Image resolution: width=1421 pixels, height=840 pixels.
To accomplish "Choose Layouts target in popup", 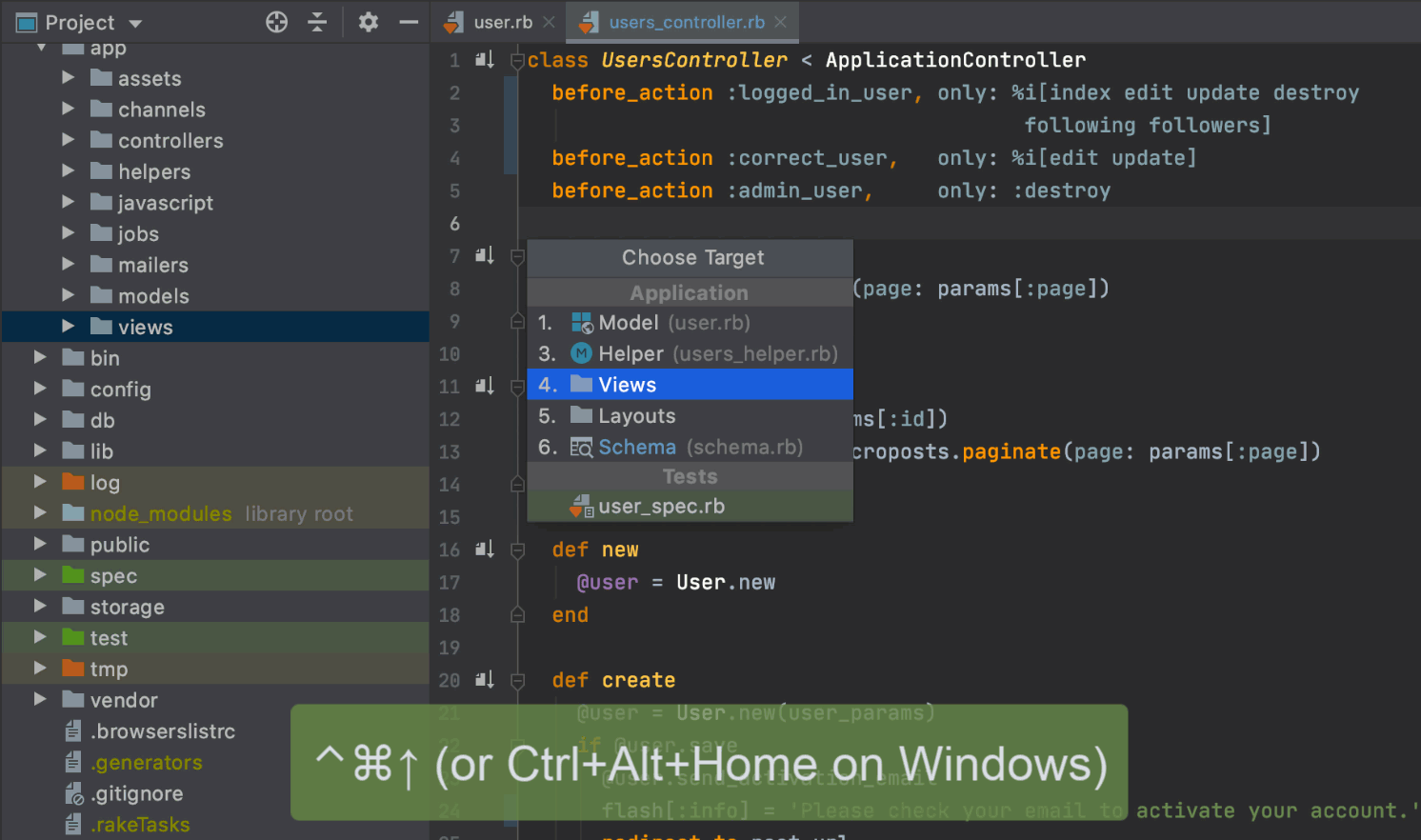I will click(690, 416).
